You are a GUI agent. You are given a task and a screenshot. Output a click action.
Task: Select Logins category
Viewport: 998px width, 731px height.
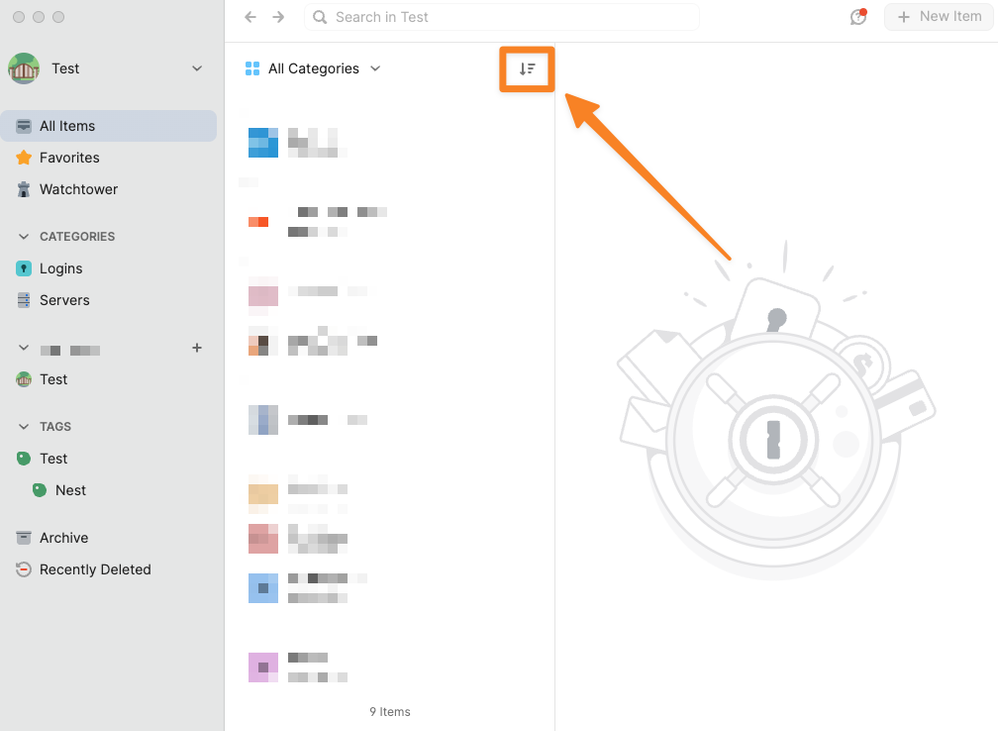tap(60, 269)
